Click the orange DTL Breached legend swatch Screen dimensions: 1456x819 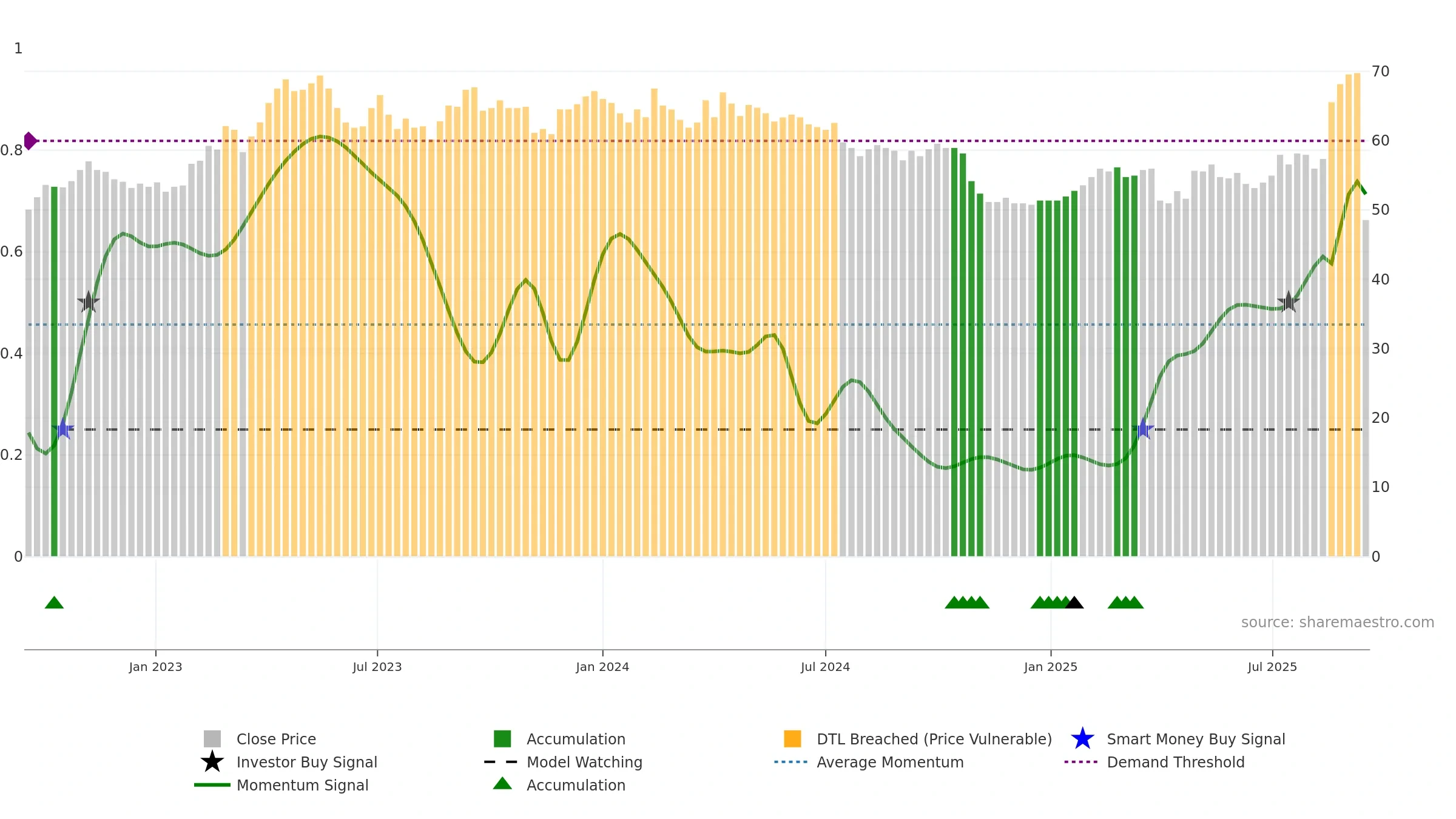pos(792,738)
